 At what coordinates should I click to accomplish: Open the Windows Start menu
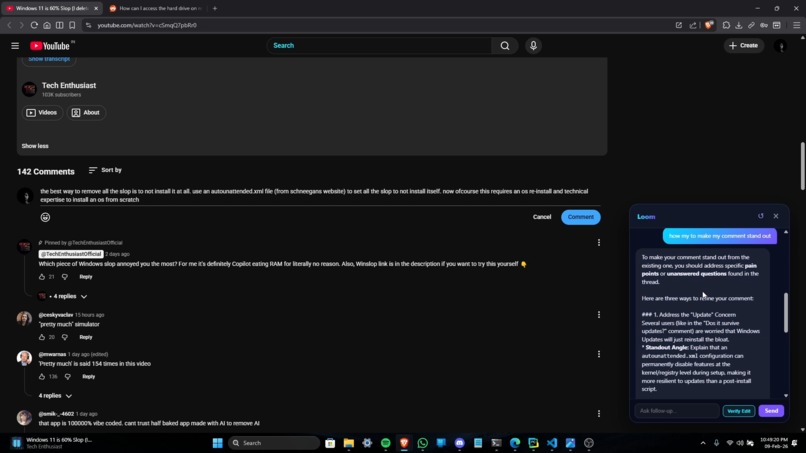(217, 443)
